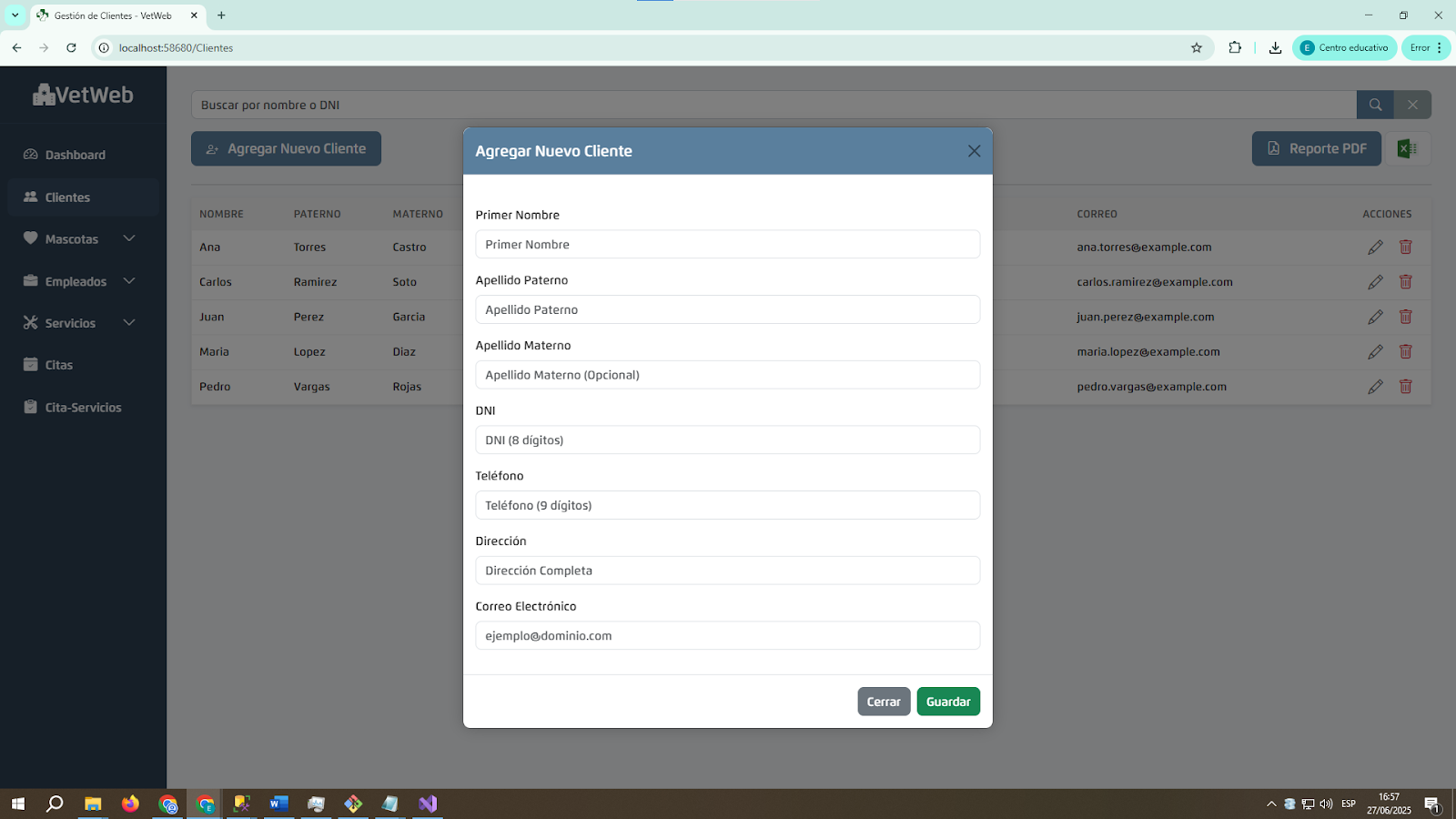Focus the Primer Nombre input field
The image size is (1456, 819).
click(x=727, y=245)
